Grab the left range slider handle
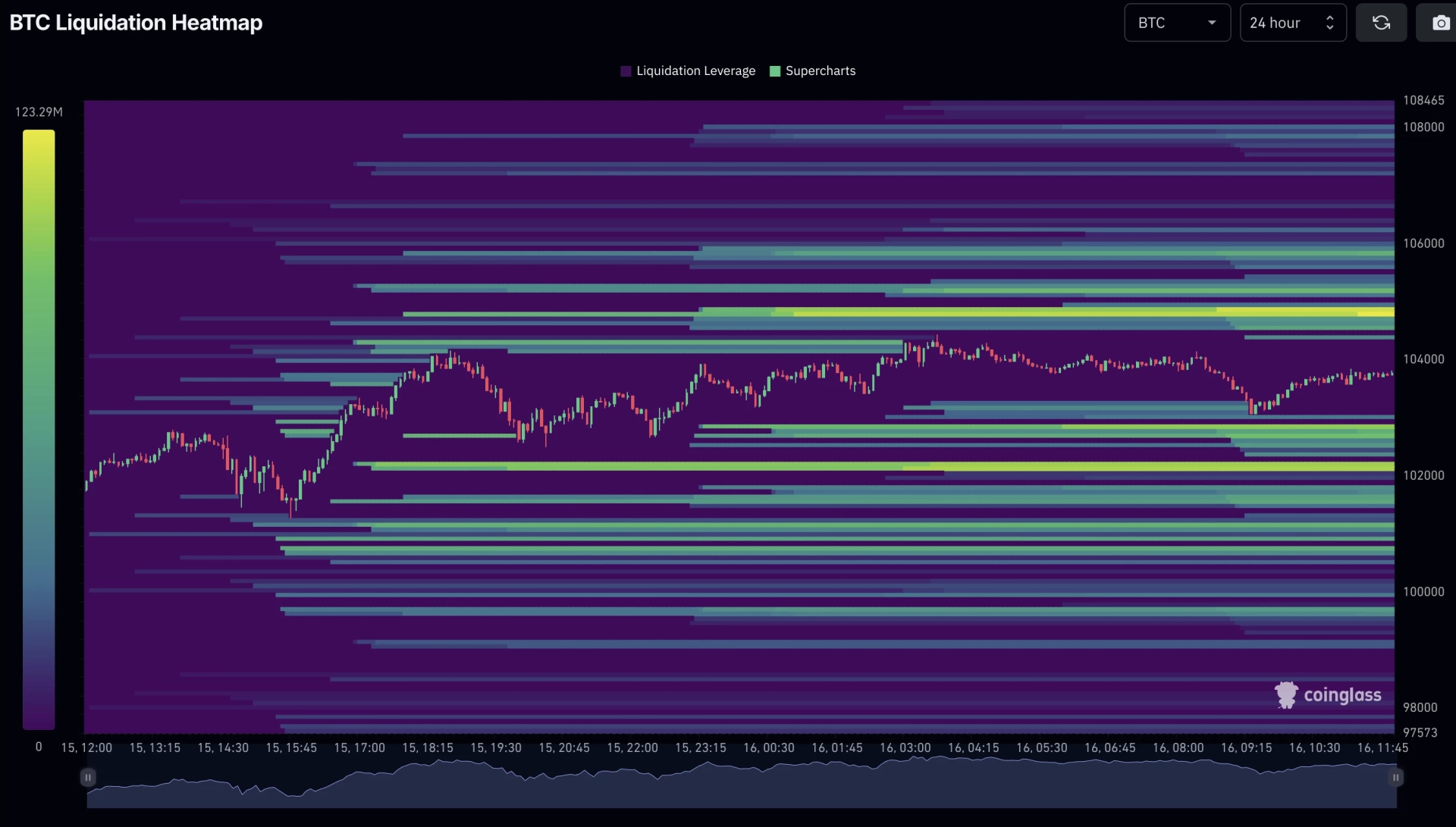Image resolution: width=1456 pixels, height=827 pixels. pyautogui.click(x=88, y=777)
